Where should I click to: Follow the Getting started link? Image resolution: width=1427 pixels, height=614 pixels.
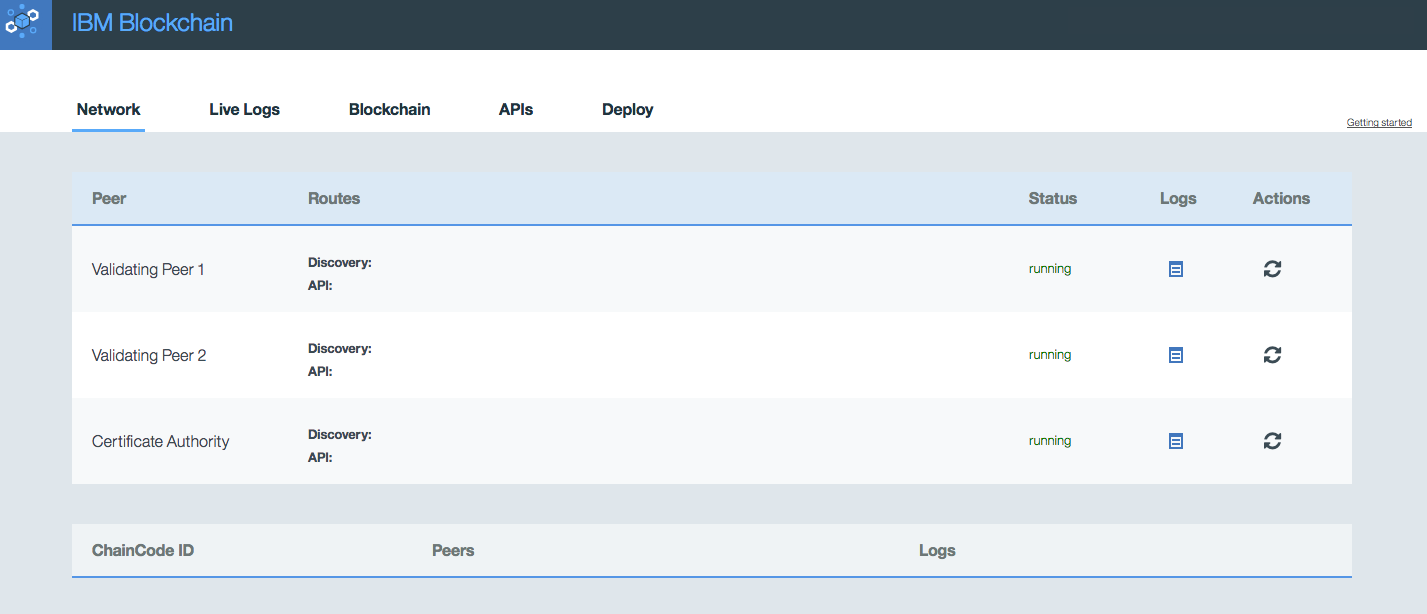1379,123
